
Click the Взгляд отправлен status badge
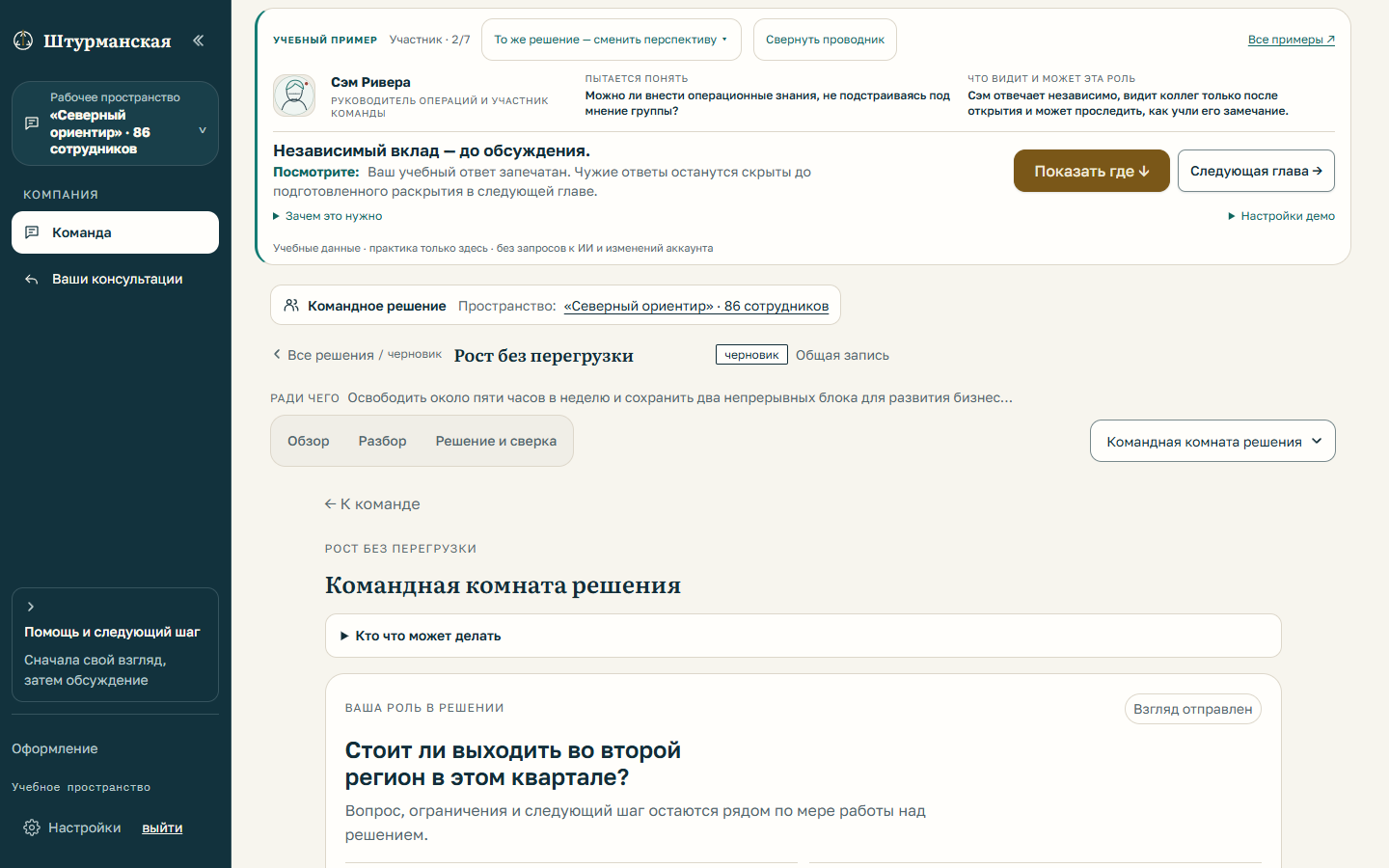(x=1192, y=709)
